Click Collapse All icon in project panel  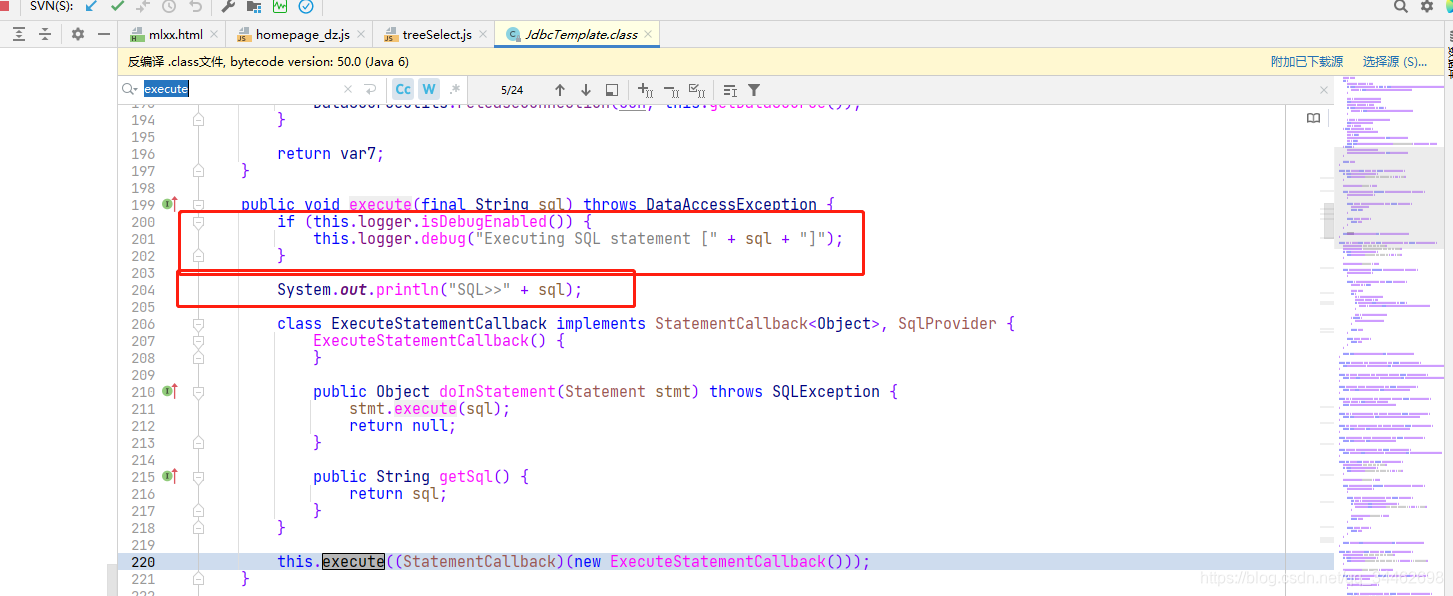click(x=45, y=34)
